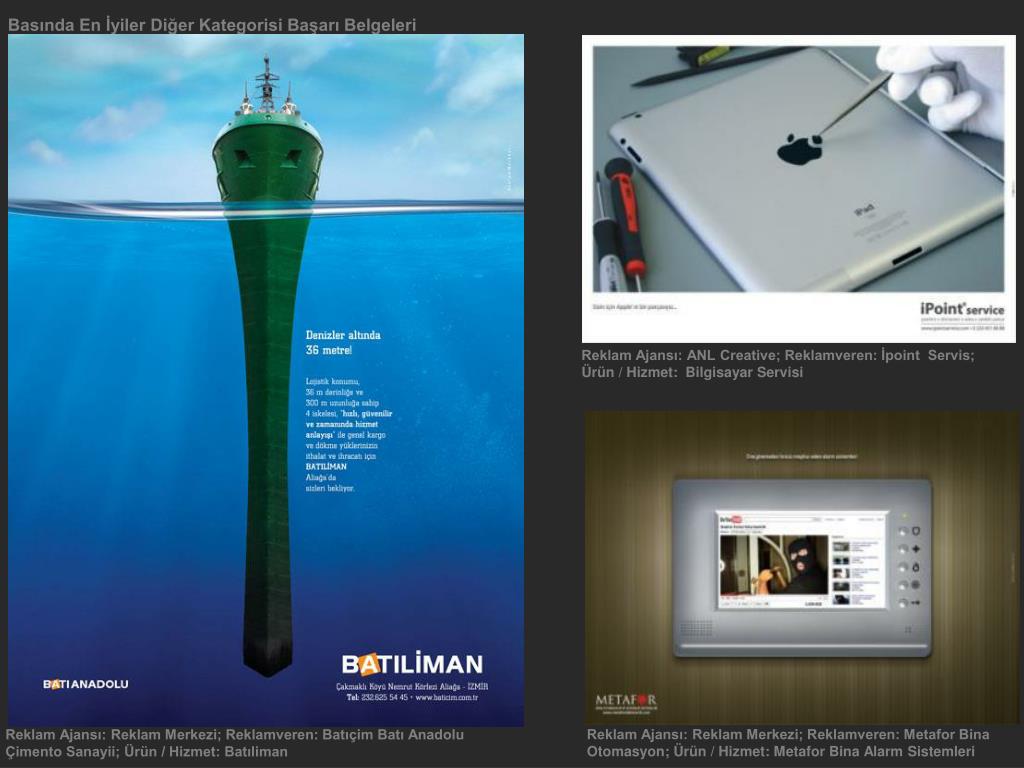Open the Batıliman ship advertisement image
1024x768 pixels.
[x=266, y=380]
